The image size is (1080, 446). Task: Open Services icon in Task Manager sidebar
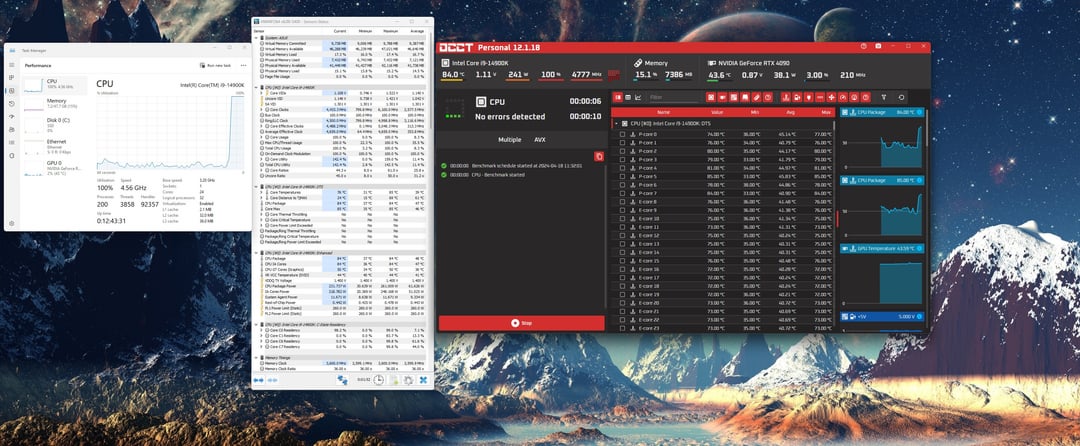(x=12, y=156)
